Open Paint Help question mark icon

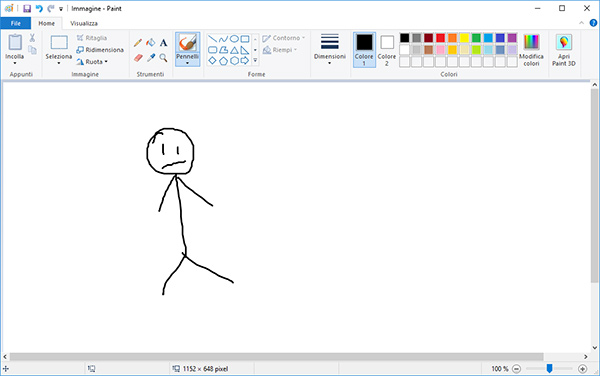[593, 23]
